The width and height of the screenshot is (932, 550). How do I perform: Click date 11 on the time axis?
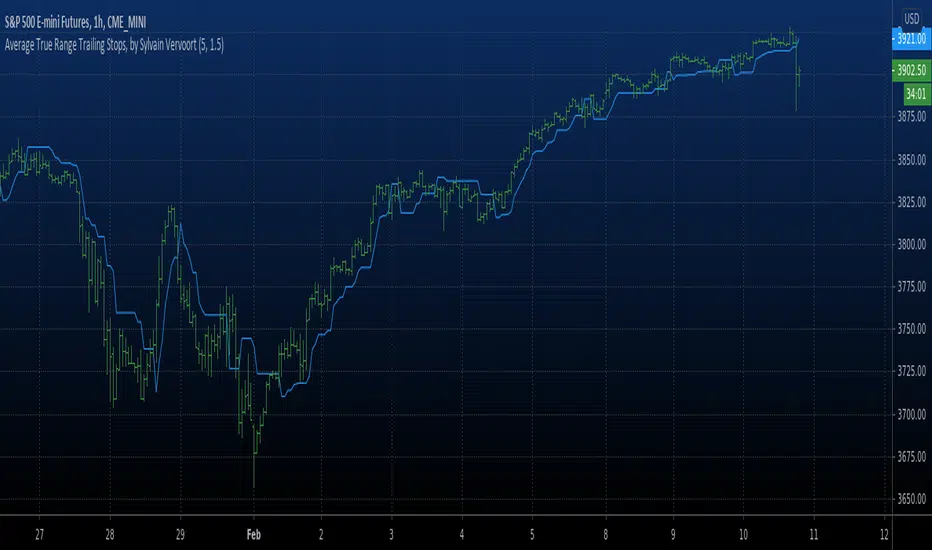click(814, 535)
